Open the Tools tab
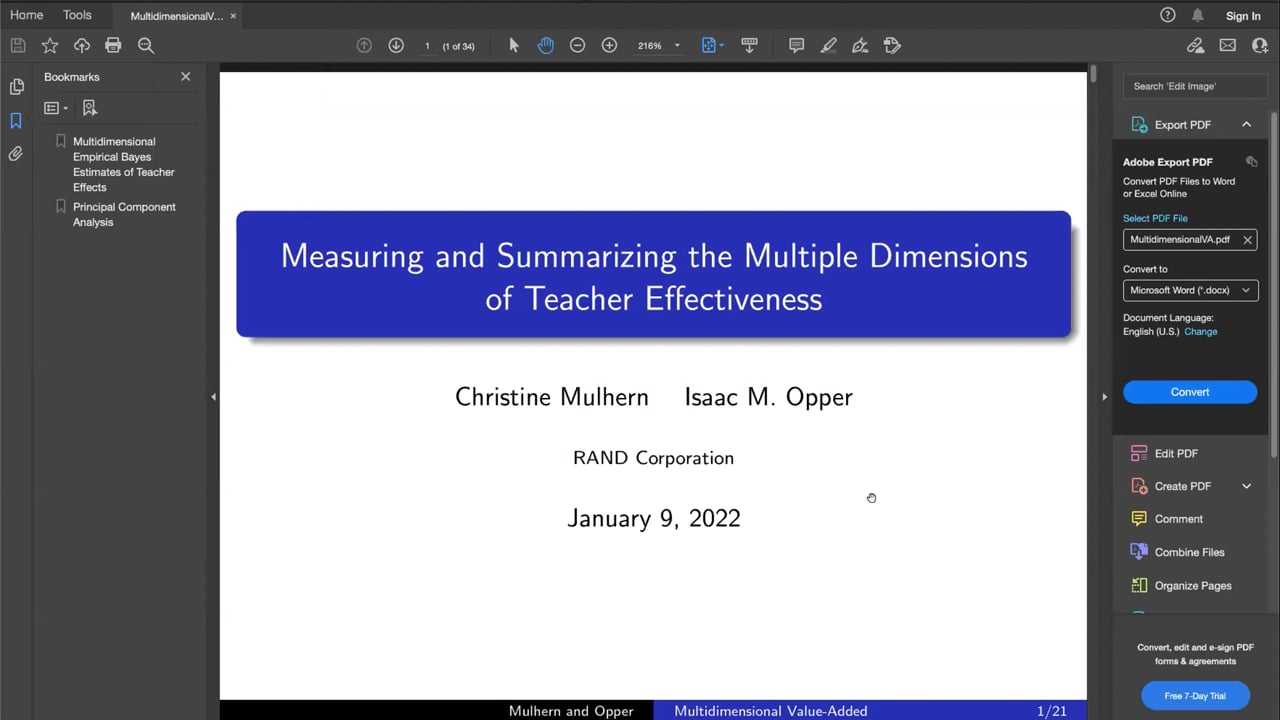Image resolution: width=1280 pixels, height=720 pixels. point(77,15)
